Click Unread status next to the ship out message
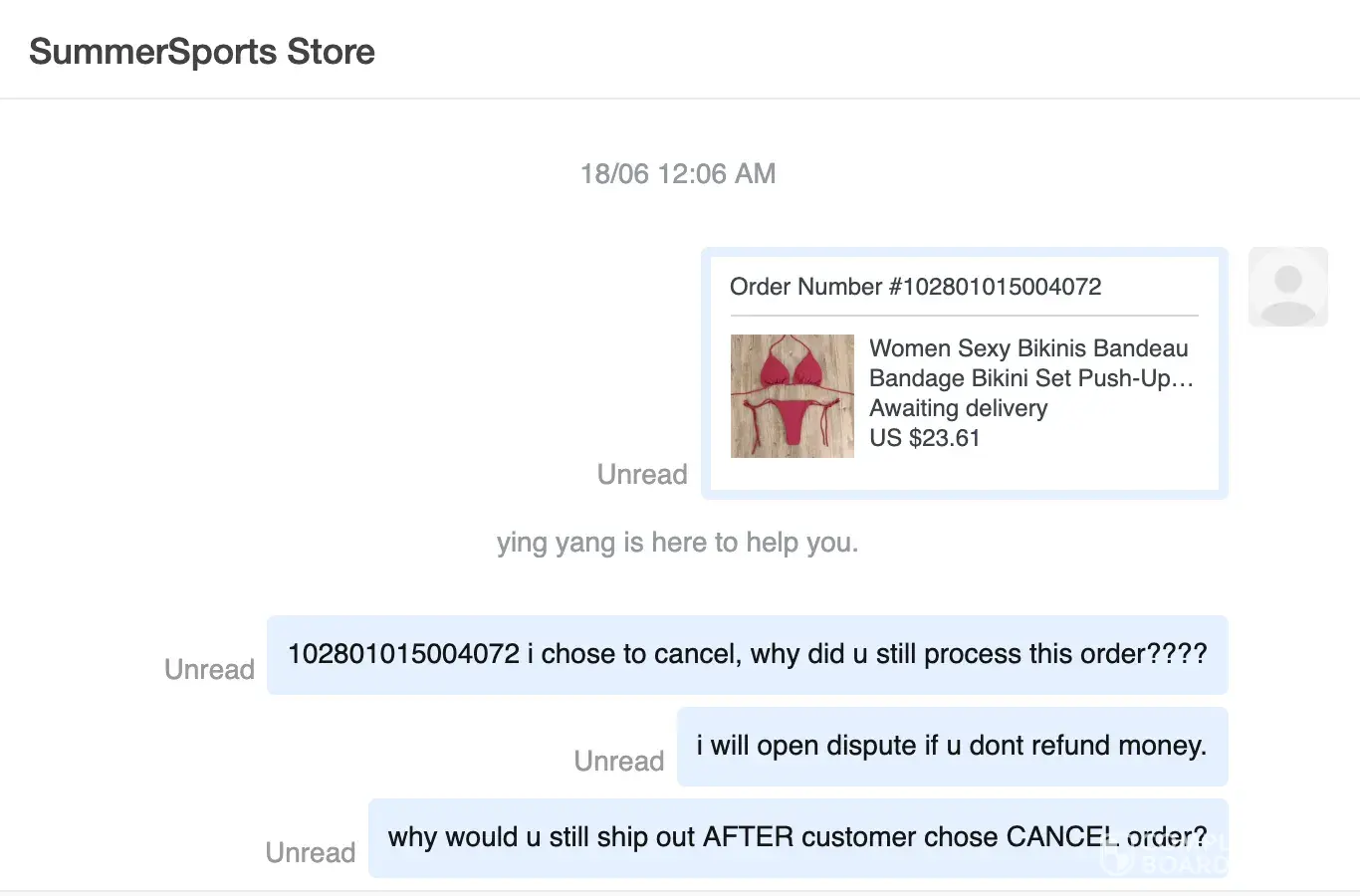Screen dimensions: 1360x896 310,852
